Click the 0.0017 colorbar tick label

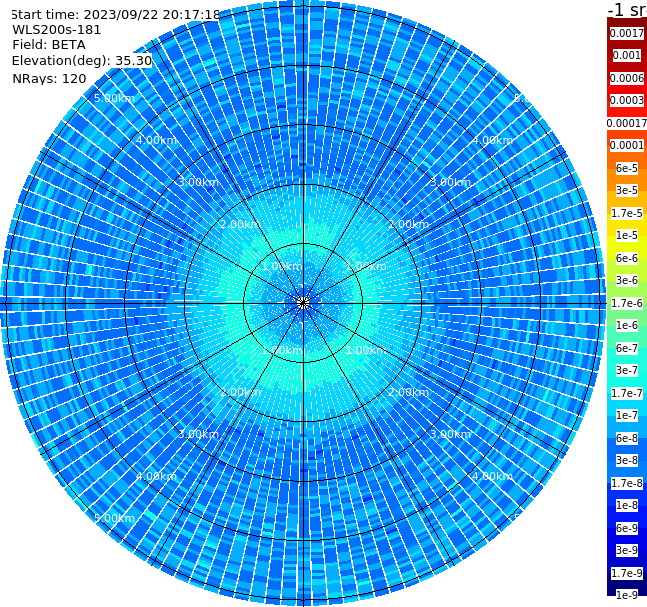pos(627,33)
